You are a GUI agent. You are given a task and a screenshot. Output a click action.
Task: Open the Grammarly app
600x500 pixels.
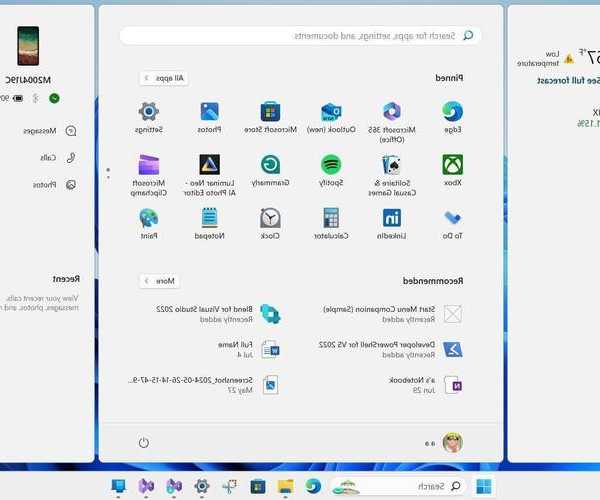271,170
